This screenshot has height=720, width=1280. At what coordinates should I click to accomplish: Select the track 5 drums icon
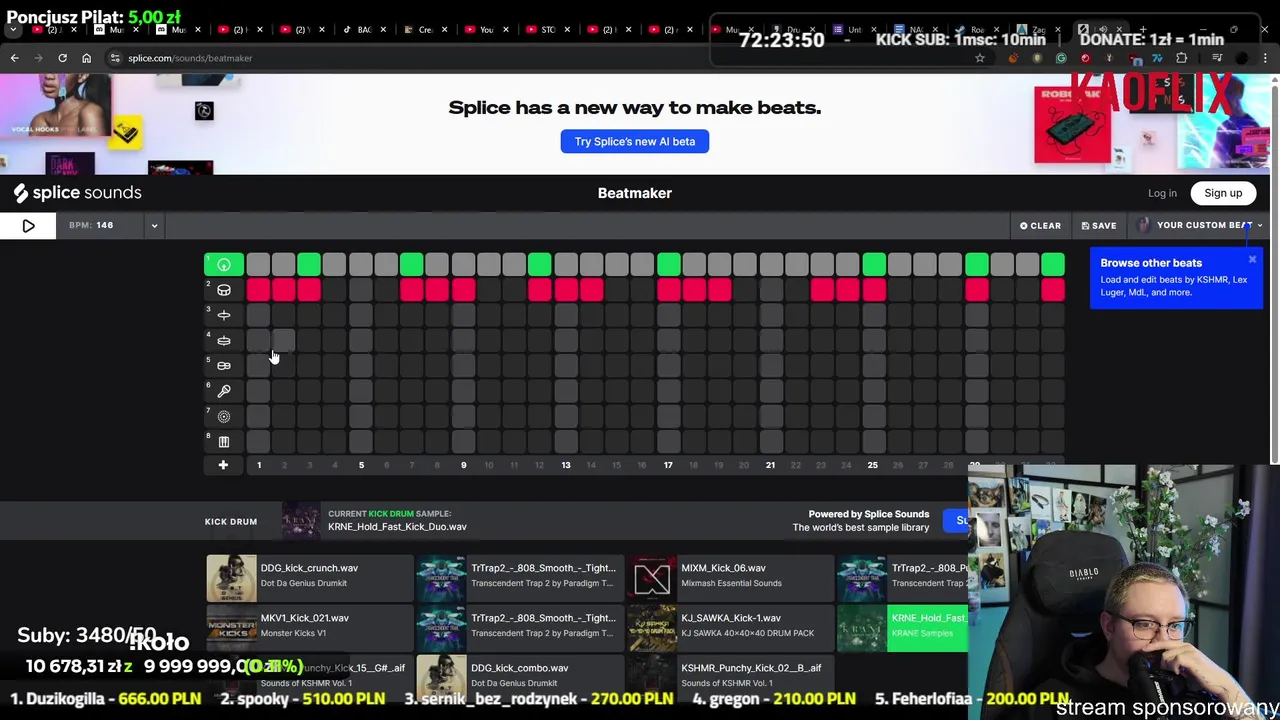pos(224,366)
